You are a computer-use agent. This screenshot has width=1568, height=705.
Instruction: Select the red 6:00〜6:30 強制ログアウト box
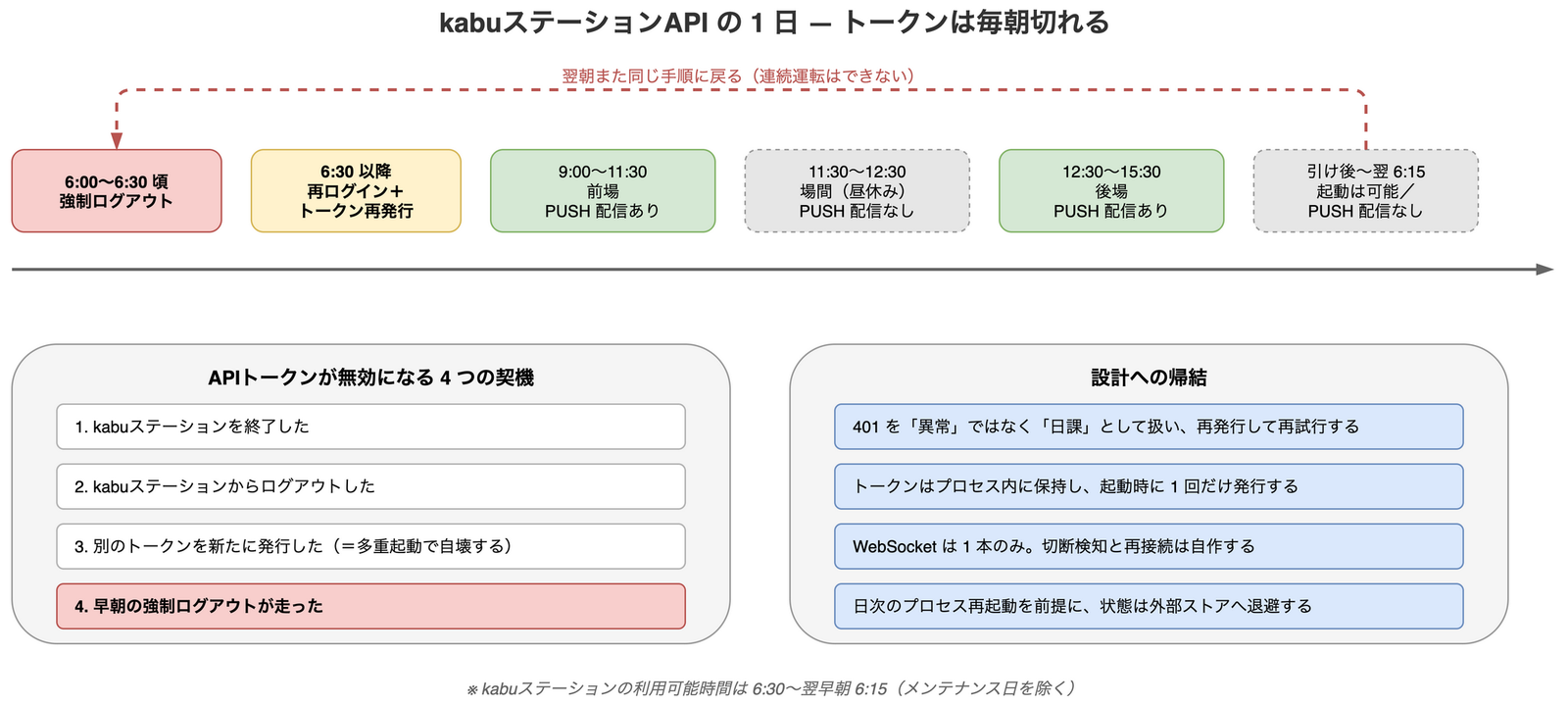coord(117,191)
